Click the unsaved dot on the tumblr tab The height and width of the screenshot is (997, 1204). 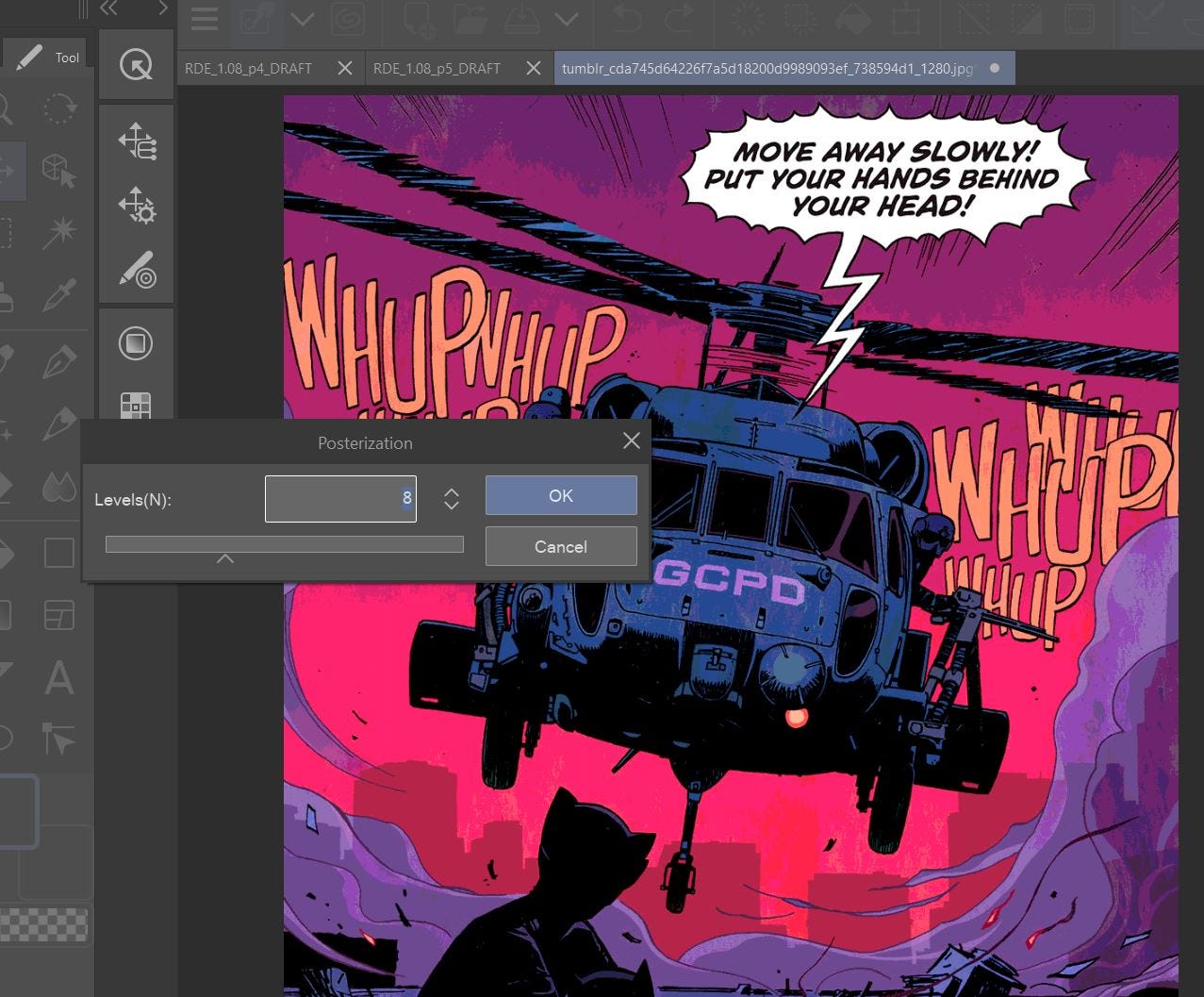[995, 68]
